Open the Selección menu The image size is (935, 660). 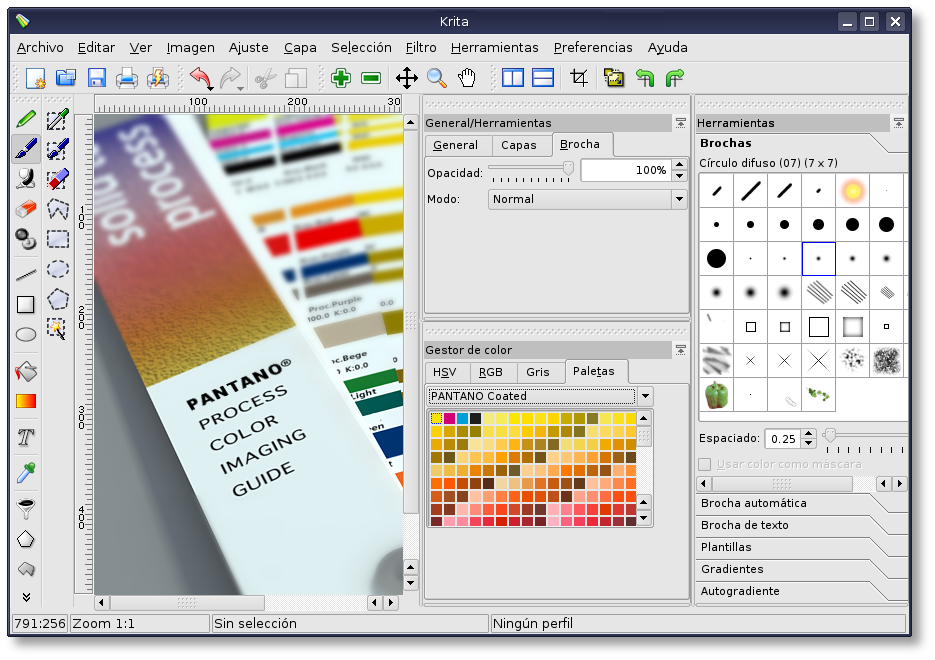point(361,48)
